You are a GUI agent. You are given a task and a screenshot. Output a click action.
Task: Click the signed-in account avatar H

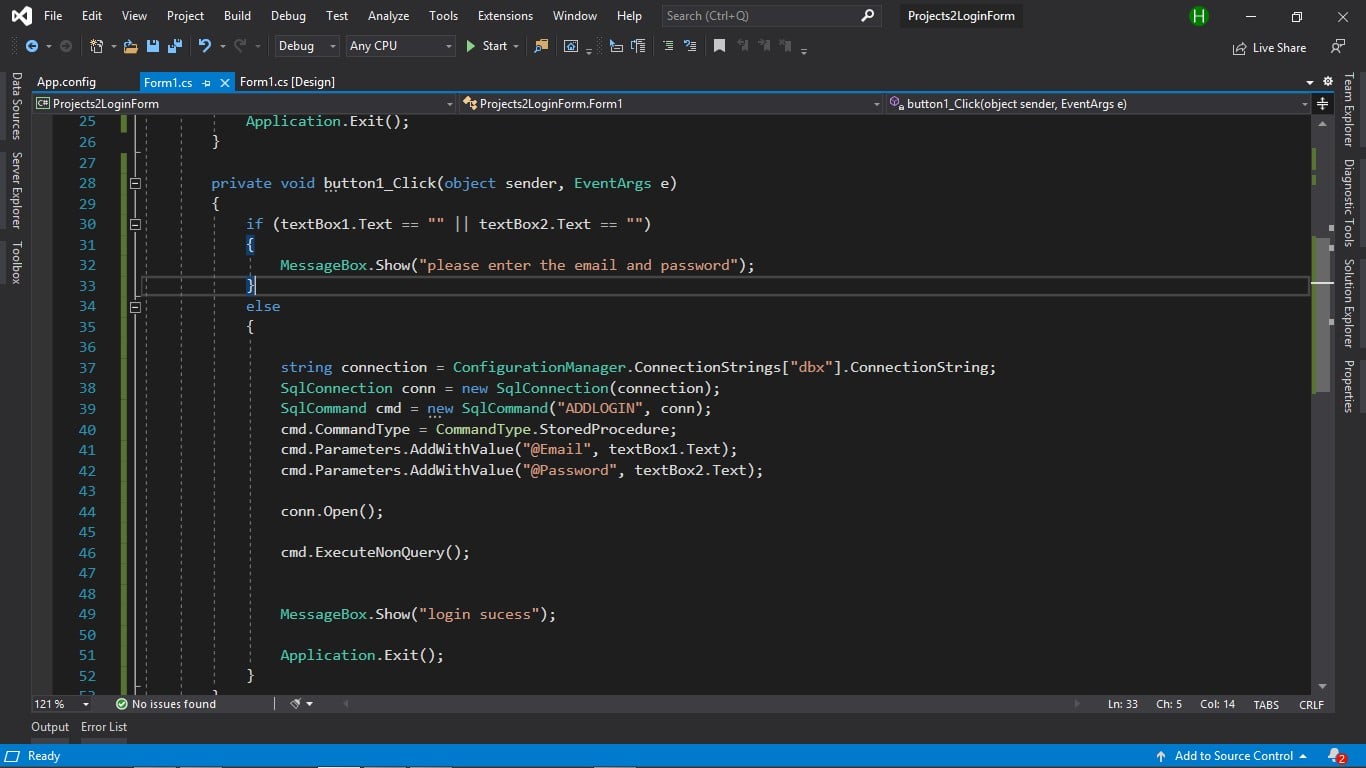pyautogui.click(x=1199, y=16)
